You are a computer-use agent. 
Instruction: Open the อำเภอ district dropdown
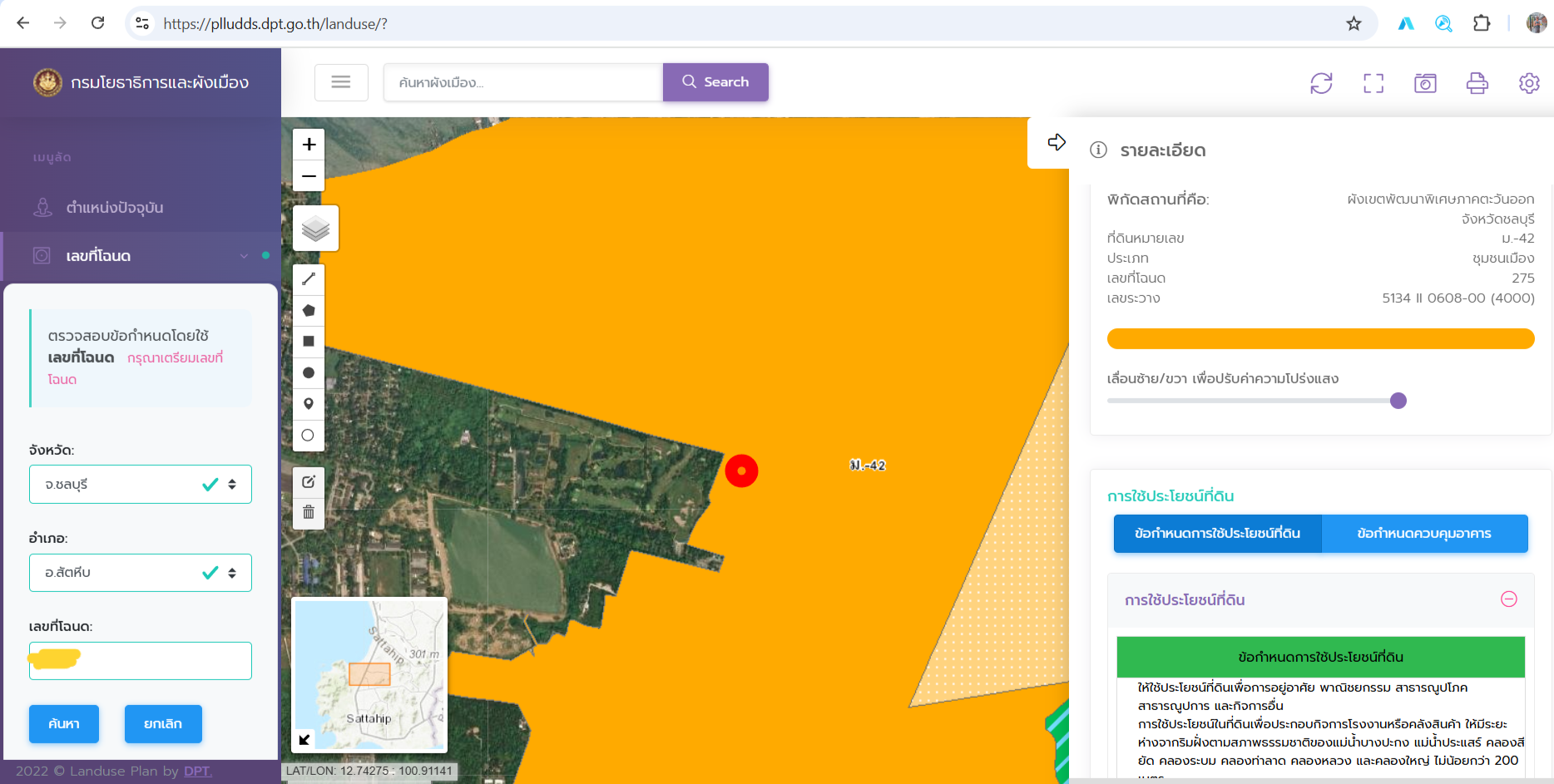coord(141,573)
